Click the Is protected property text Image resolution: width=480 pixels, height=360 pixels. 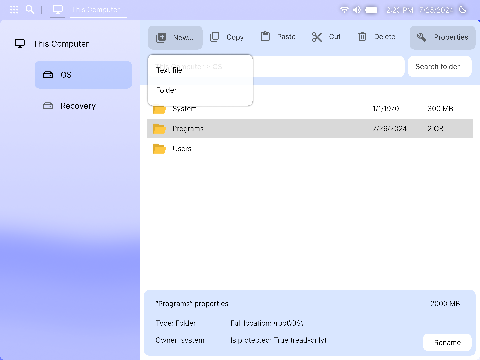click(x=278, y=340)
